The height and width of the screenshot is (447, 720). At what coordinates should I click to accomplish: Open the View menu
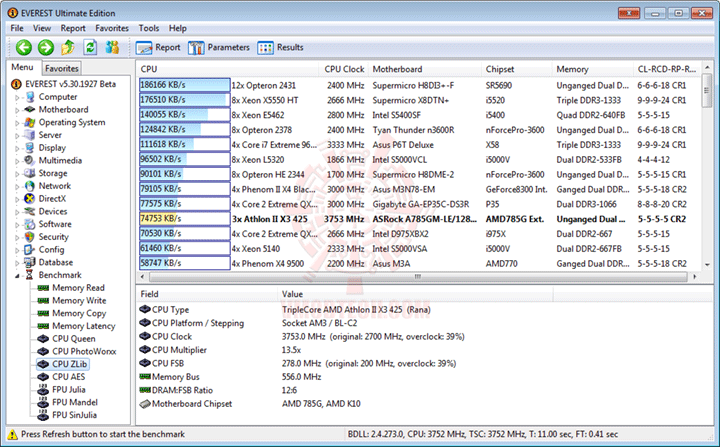click(x=42, y=28)
